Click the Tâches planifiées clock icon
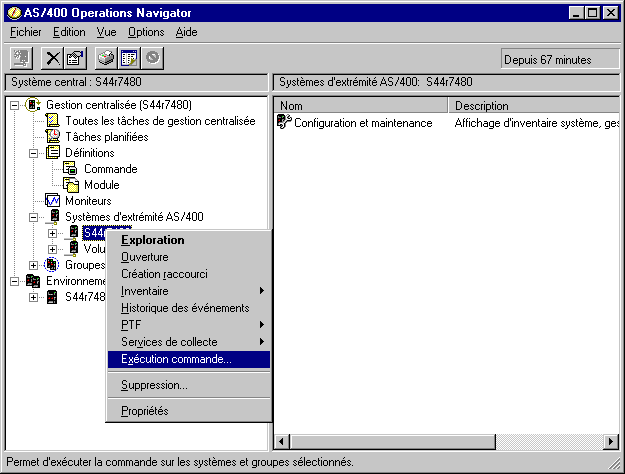 [x=53, y=136]
